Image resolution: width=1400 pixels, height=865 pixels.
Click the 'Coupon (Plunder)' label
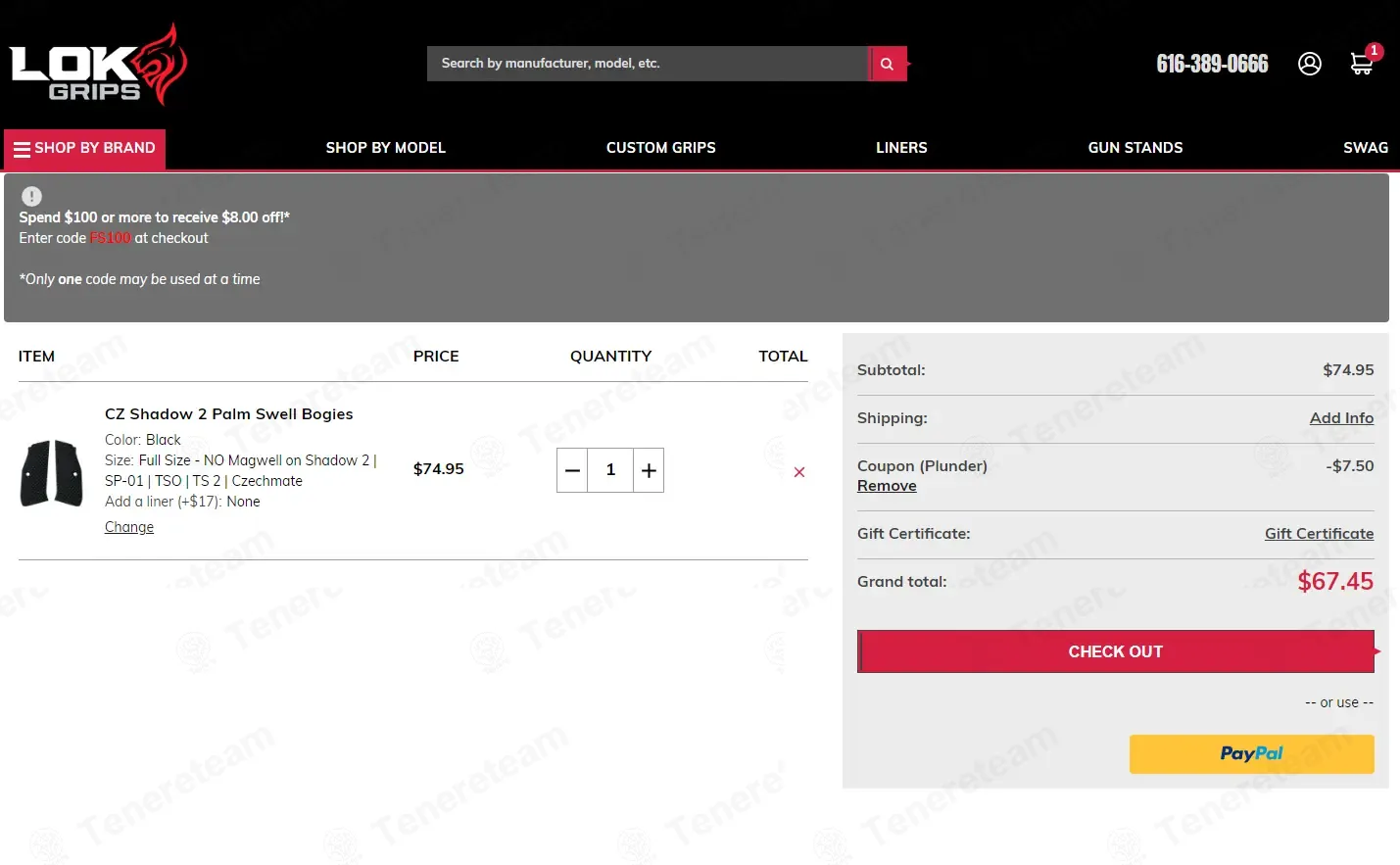click(922, 466)
